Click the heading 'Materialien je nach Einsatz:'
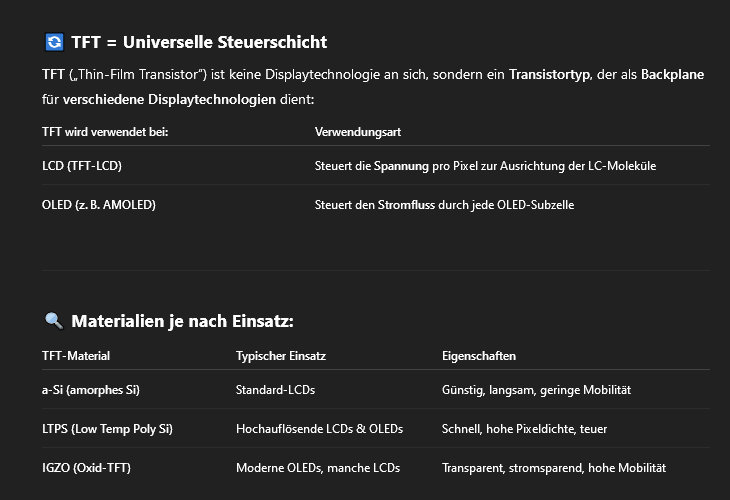The width and height of the screenshot is (730, 500). (x=182, y=321)
